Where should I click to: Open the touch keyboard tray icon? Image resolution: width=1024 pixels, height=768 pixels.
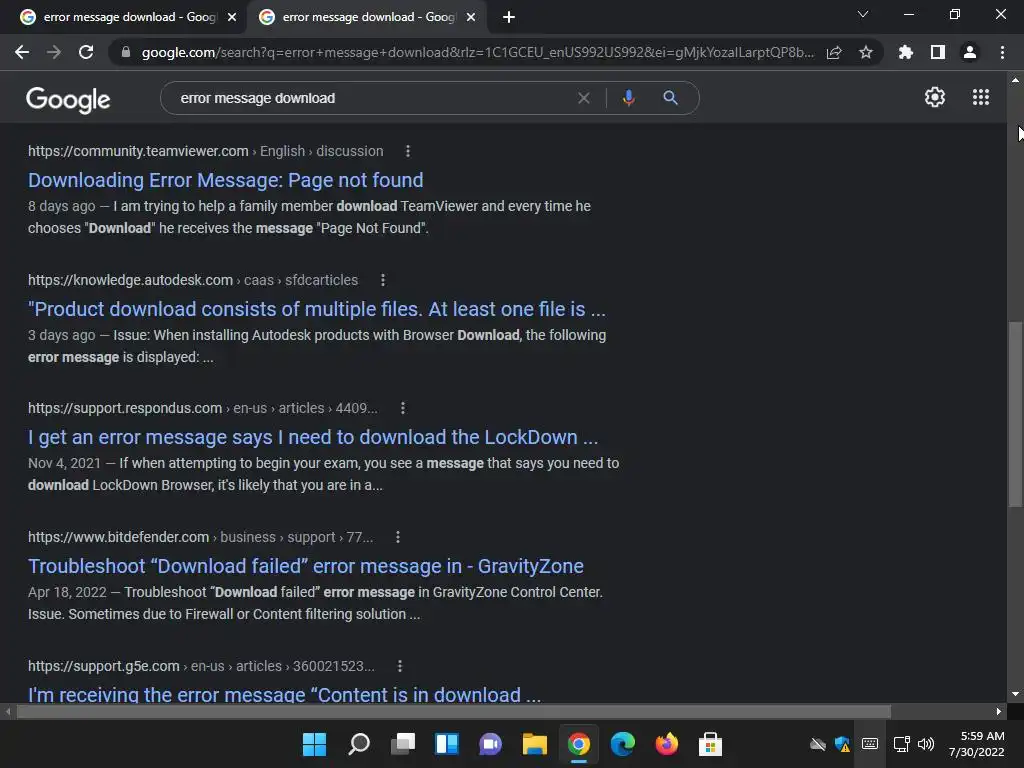point(870,744)
